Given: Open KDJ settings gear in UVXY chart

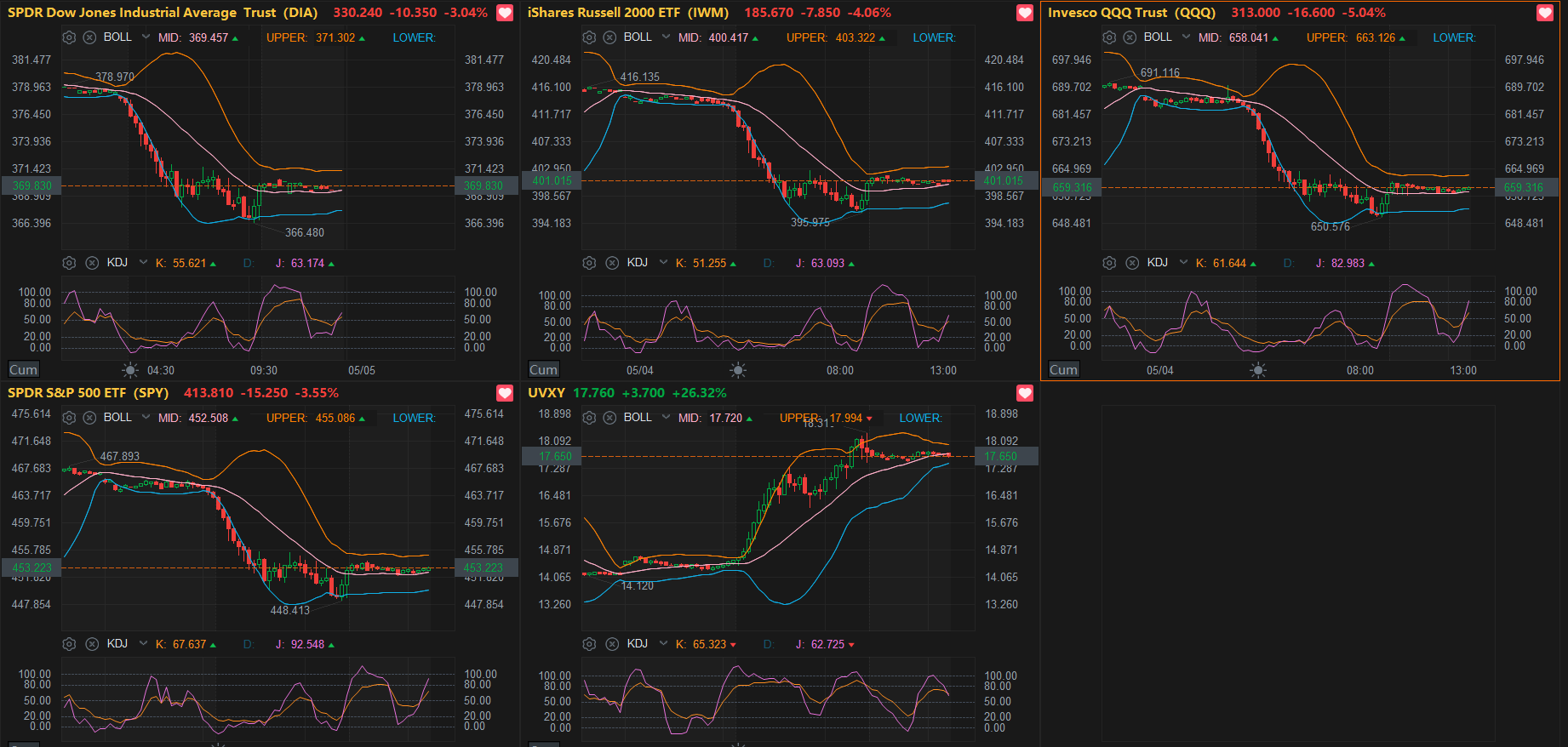Looking at the screenshot, I should (589, 644).
